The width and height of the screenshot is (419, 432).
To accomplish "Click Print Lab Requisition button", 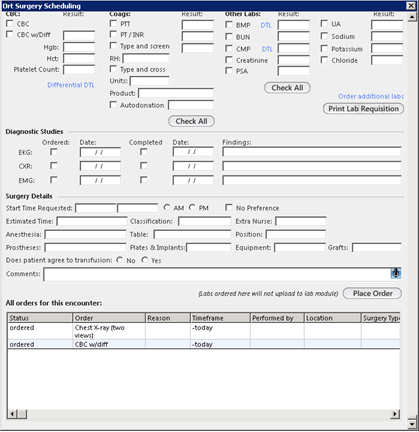I will click(x=363, y=109).
